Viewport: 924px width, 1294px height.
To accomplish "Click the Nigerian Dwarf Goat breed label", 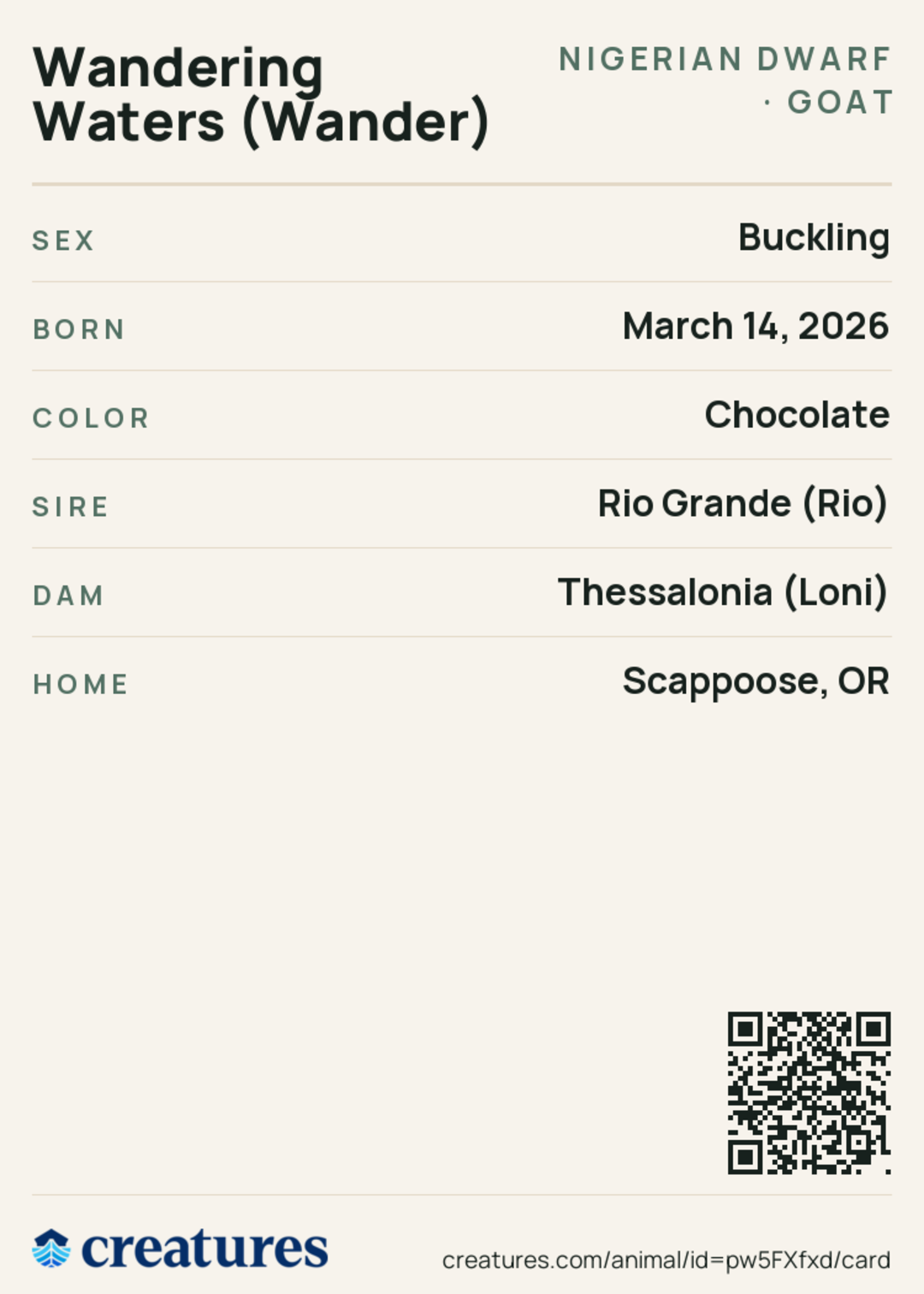I will [x=725, y=80].
